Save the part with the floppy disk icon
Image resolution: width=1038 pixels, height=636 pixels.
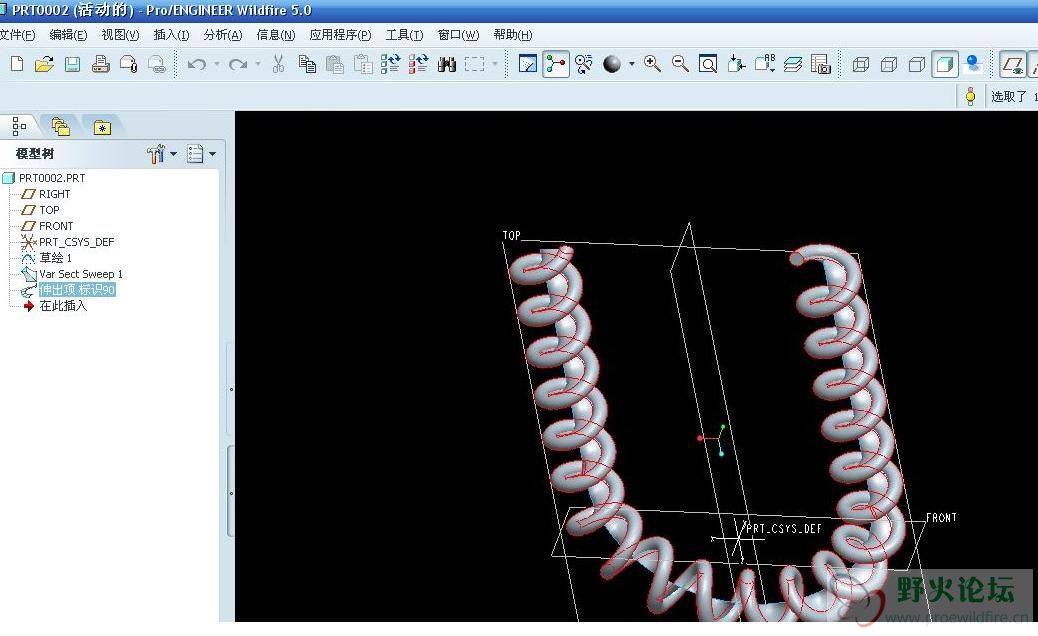click(x=72, y=64)
